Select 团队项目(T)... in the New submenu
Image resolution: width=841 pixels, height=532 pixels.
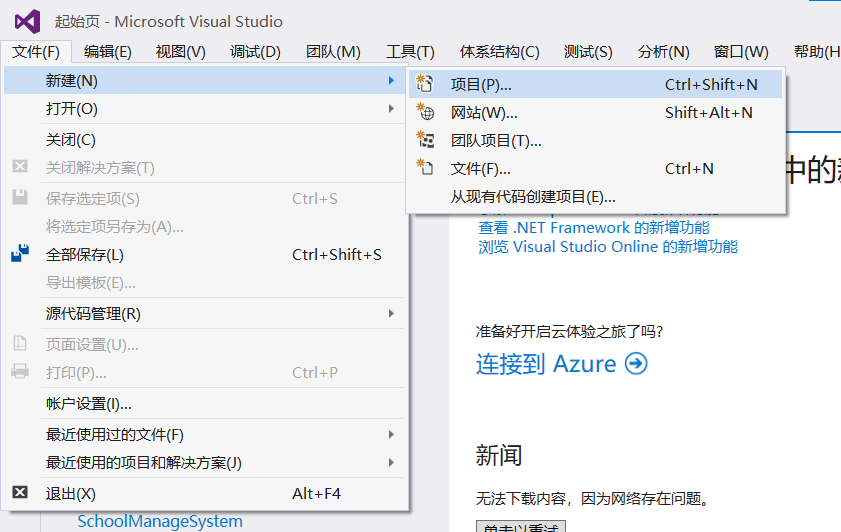[595, 141]
